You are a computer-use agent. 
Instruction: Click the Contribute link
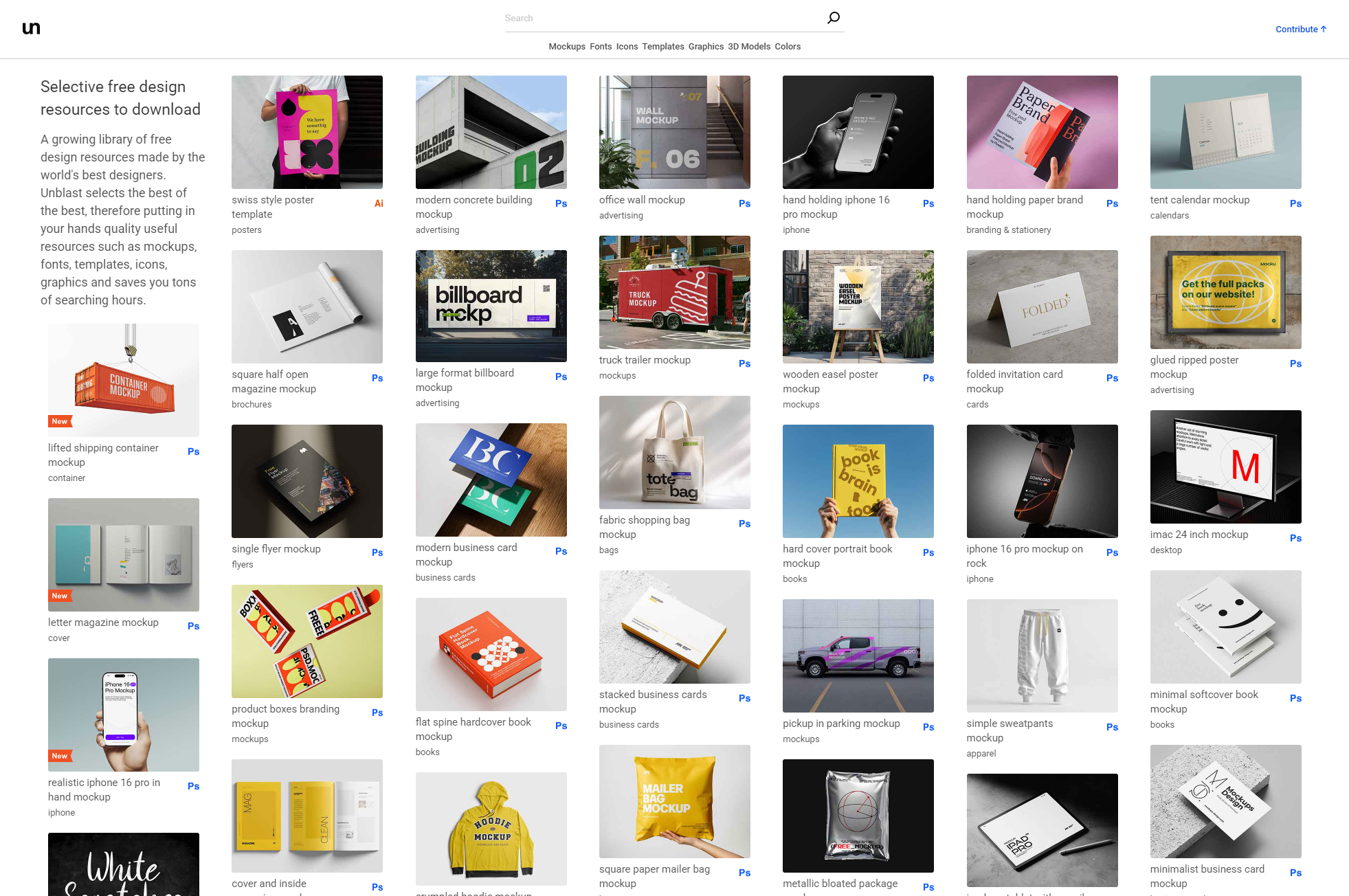(1301, 29)
